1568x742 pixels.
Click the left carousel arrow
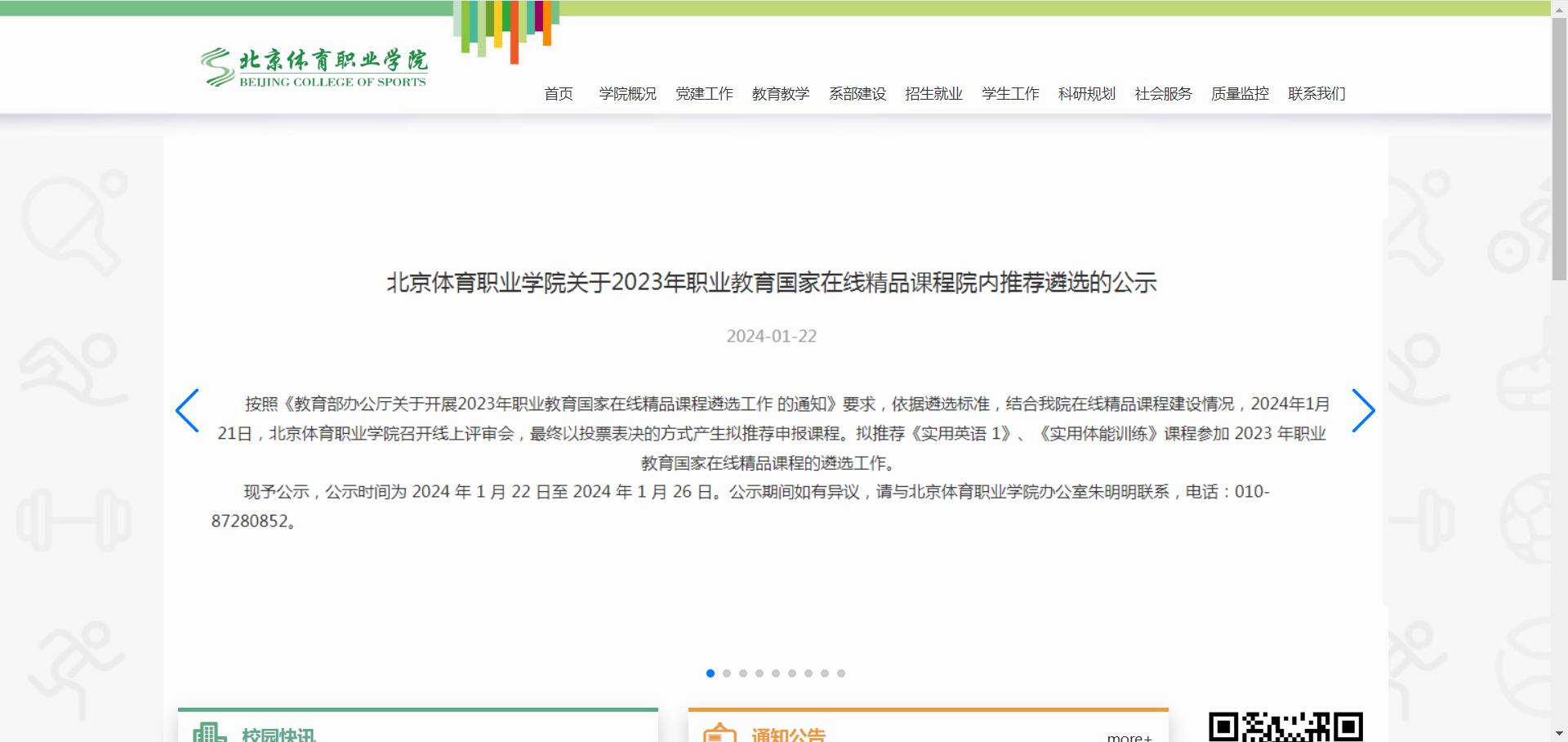point(187,411)
